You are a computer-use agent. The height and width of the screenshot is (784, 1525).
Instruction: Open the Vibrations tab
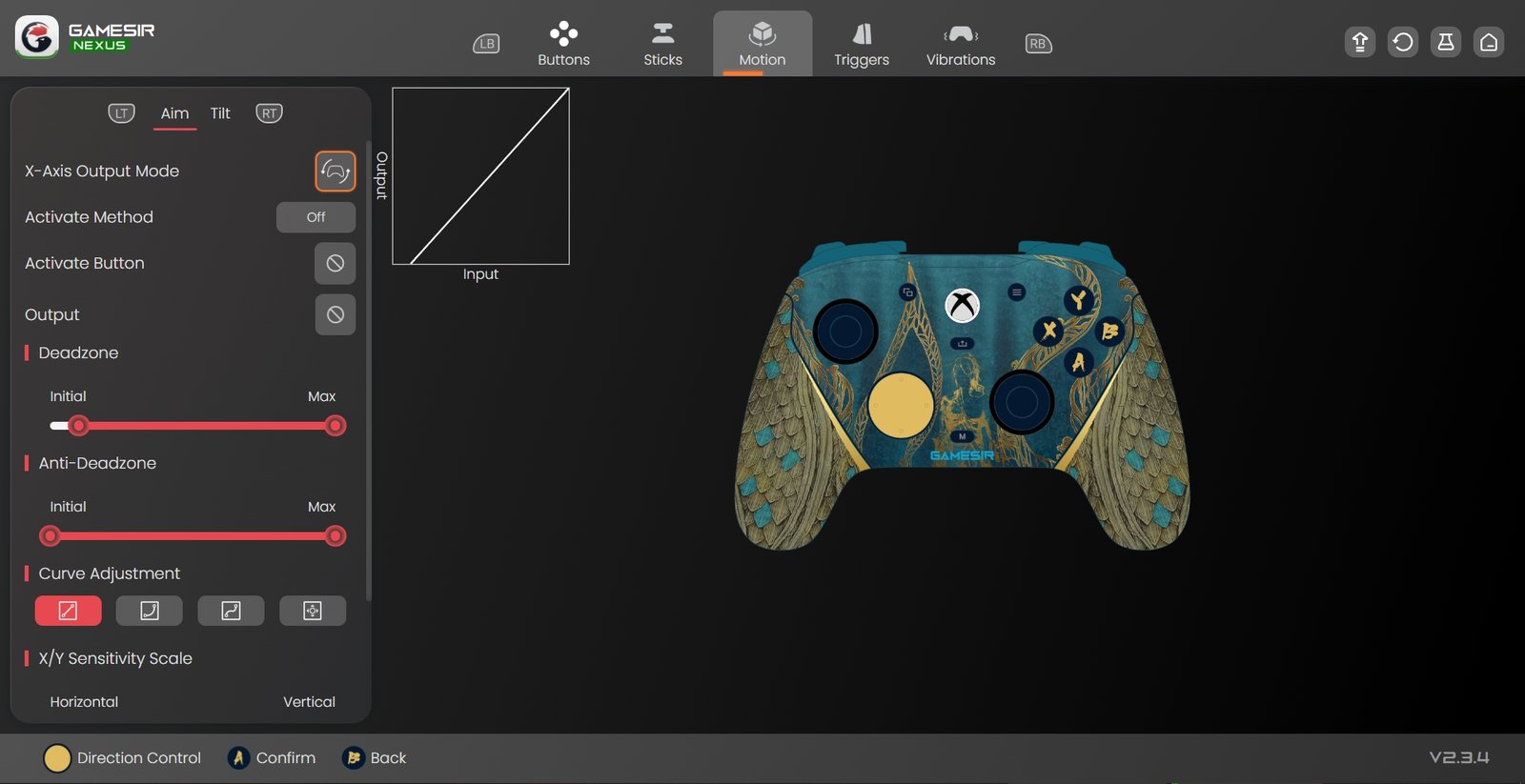point(960,44)
